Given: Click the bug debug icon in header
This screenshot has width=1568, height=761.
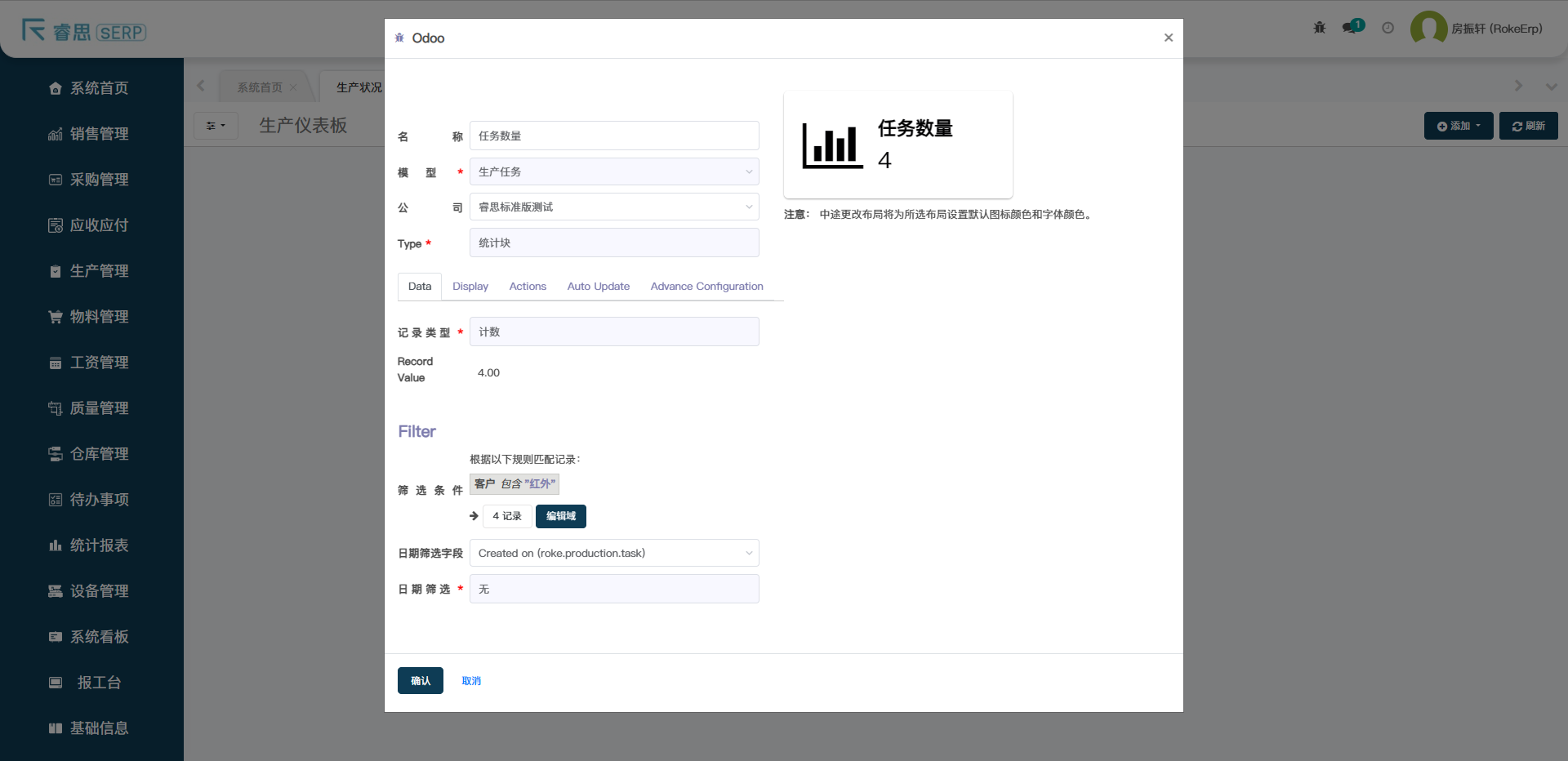Looking at the screenshot, I should 1319,28.
